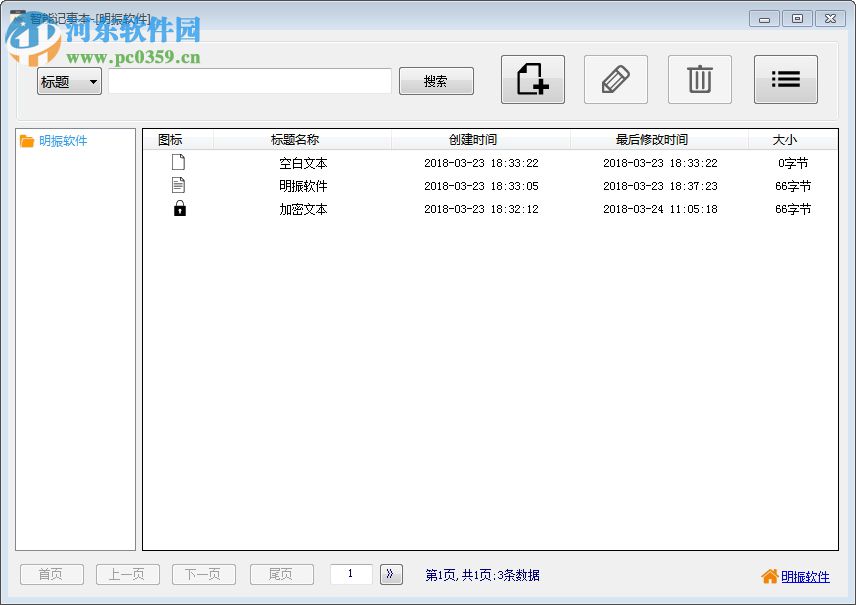Click the new note icon on toolbar
This screenshot has width=856, height=605.
click(x=532, y=80)
